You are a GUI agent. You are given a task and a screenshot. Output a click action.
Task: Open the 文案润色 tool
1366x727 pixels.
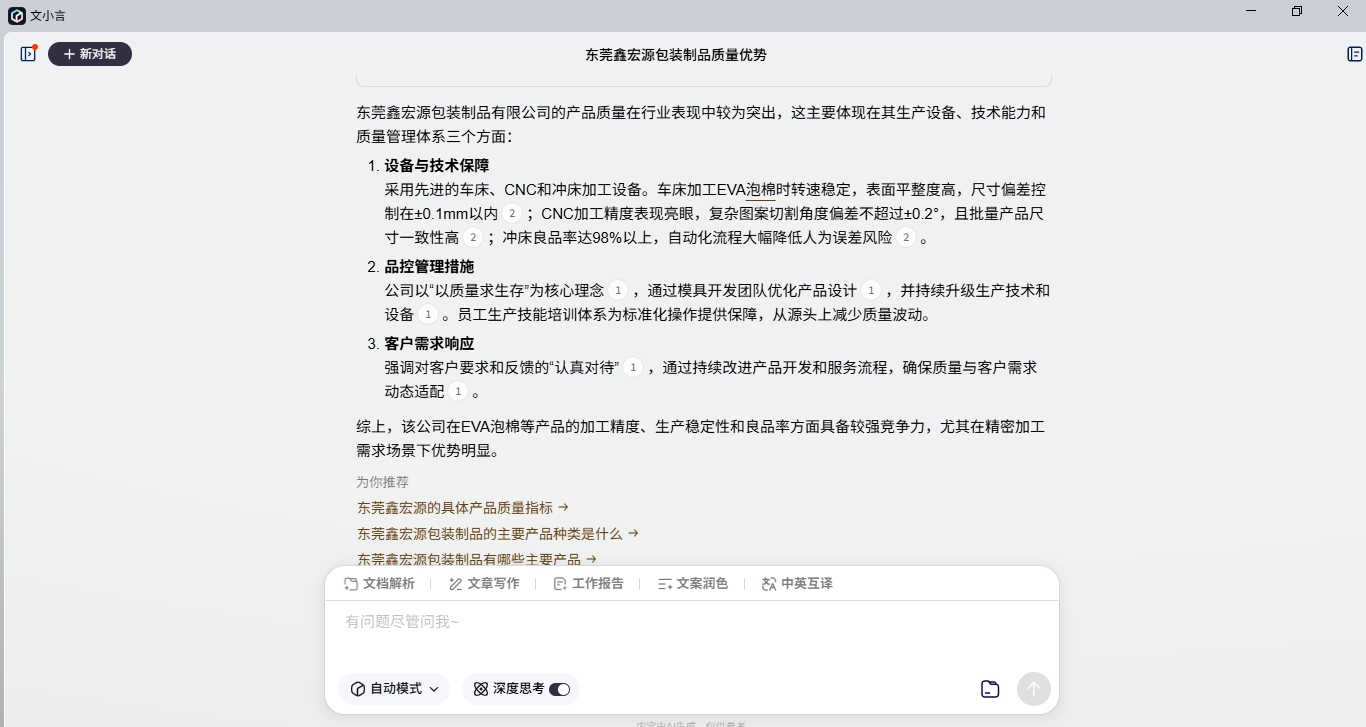[x=692, y=584]
